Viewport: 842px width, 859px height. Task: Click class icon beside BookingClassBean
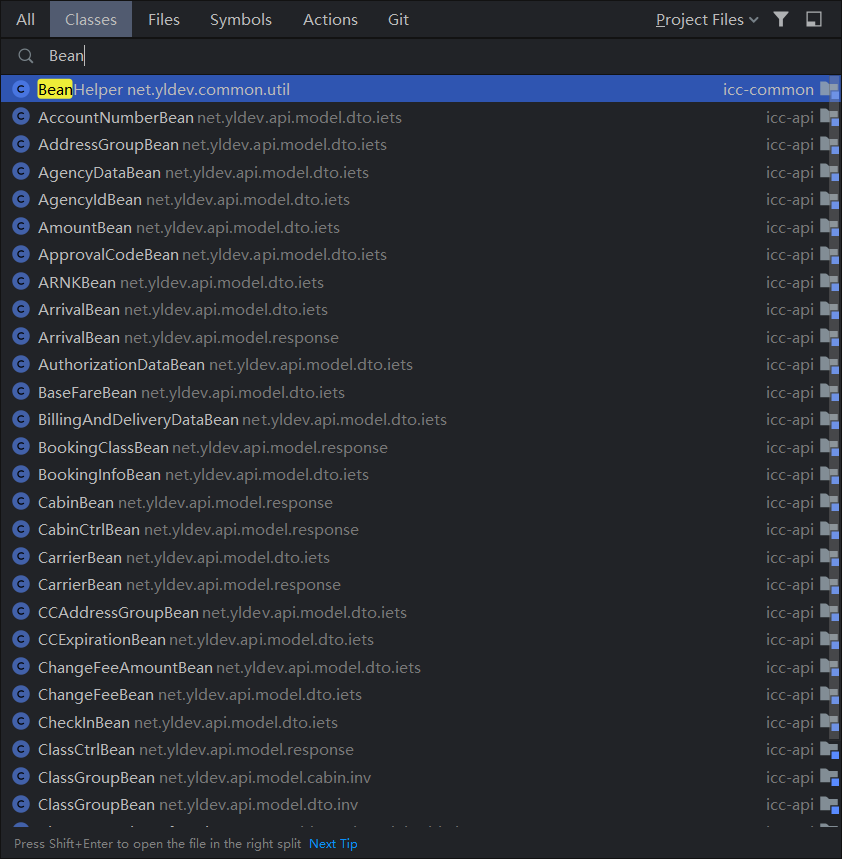pyautogui.click(x=21, y=446)
